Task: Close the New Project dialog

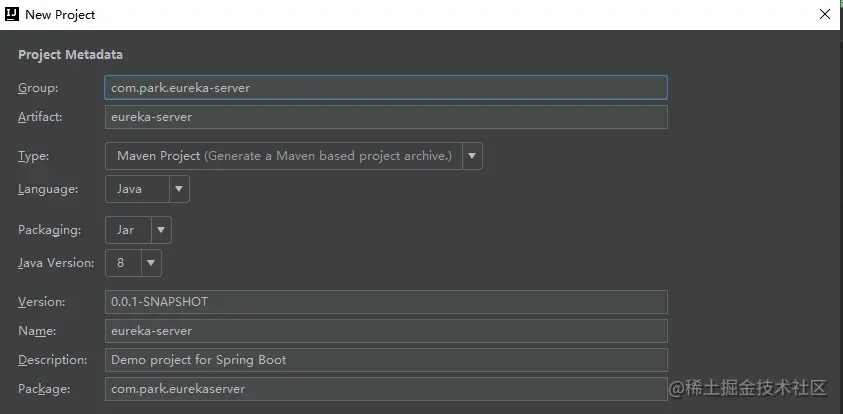Action: (x=824, y=15)
